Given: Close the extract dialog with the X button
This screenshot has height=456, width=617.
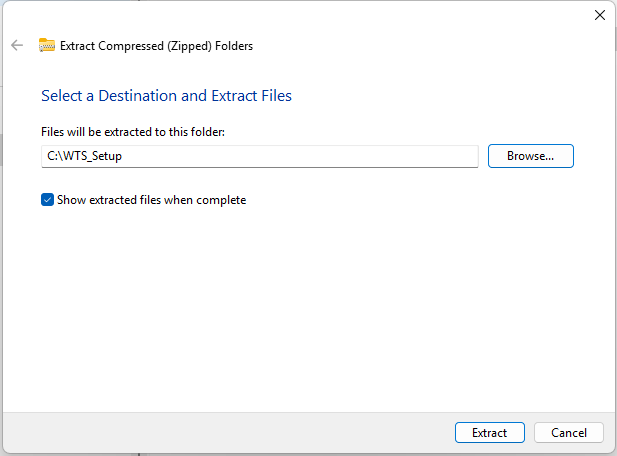Looking at the screenshot, I should [599, 15].
